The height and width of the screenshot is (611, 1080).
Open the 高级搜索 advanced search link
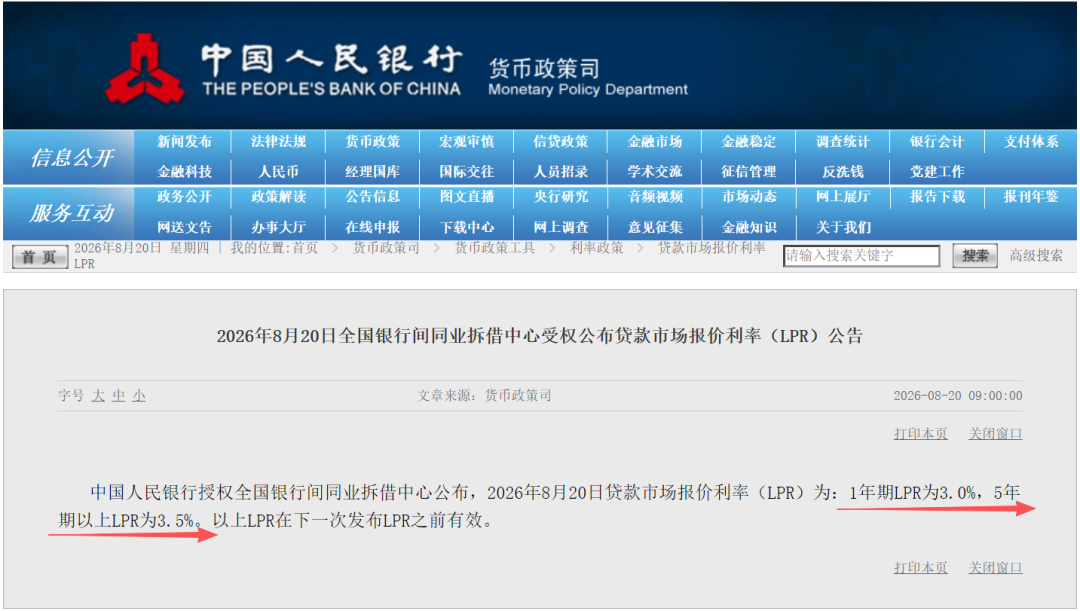[1036, 256]
